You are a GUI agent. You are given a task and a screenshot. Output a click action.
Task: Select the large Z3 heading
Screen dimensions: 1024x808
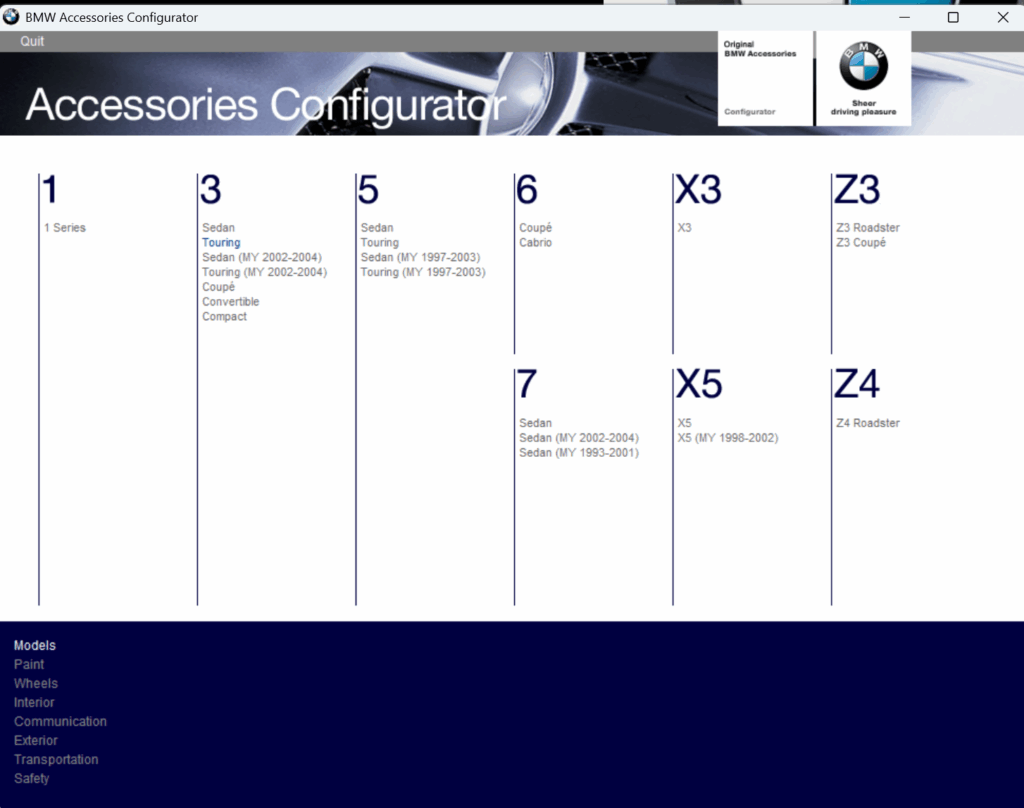857,189
